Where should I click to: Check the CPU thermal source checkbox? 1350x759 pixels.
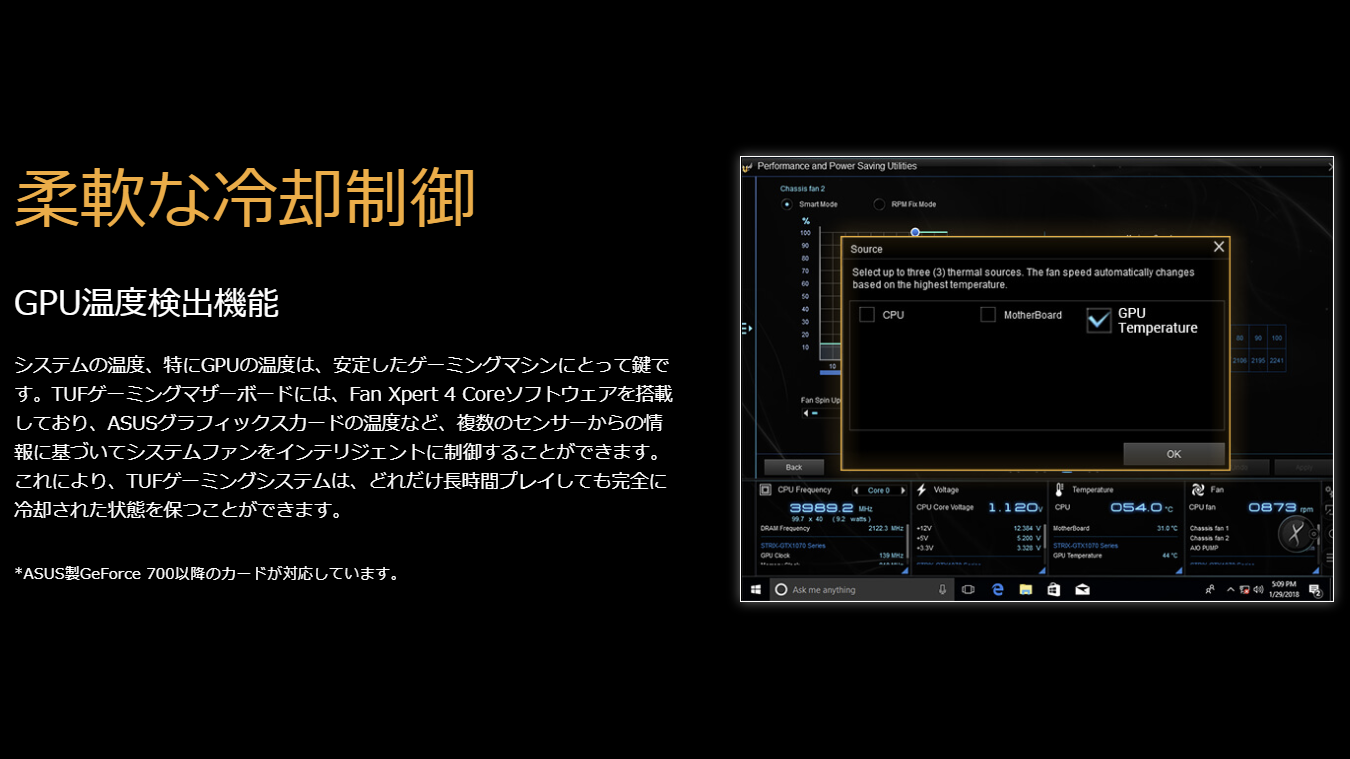tap(865, 315)
